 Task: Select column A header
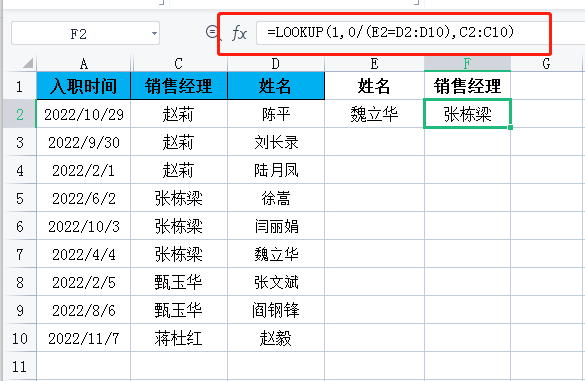[84, 64]
